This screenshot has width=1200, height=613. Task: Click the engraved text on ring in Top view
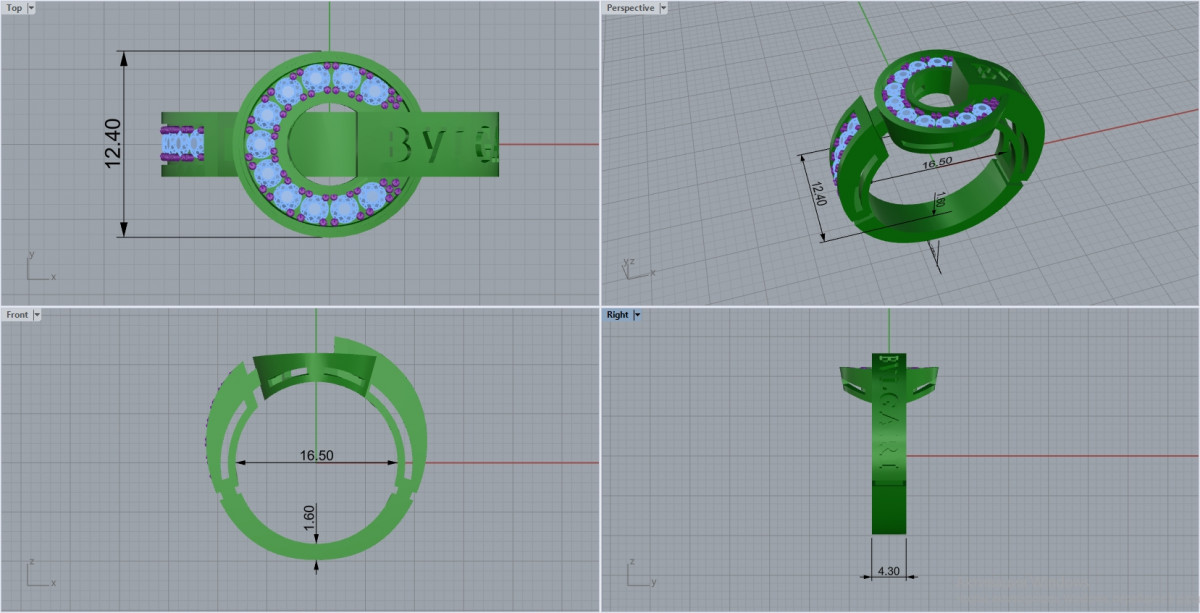pos(442,146)
